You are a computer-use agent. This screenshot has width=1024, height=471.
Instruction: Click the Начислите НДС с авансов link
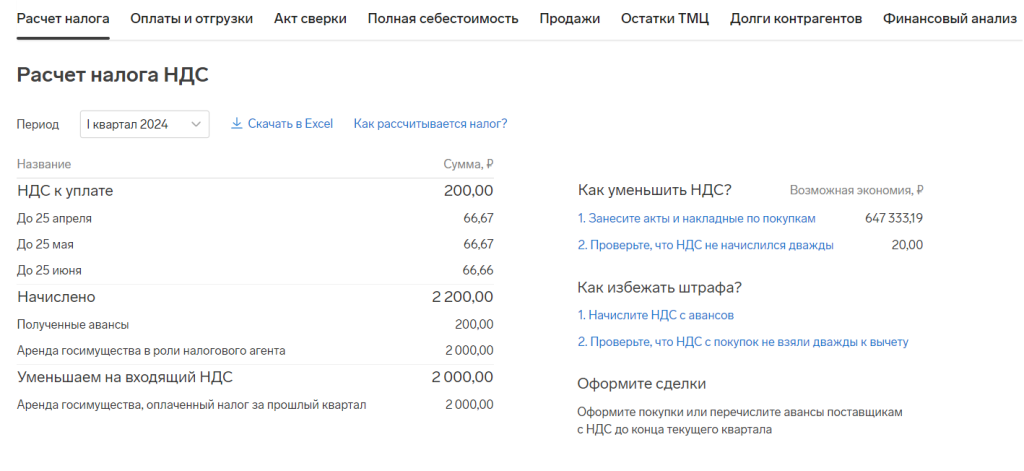point(655,315)
